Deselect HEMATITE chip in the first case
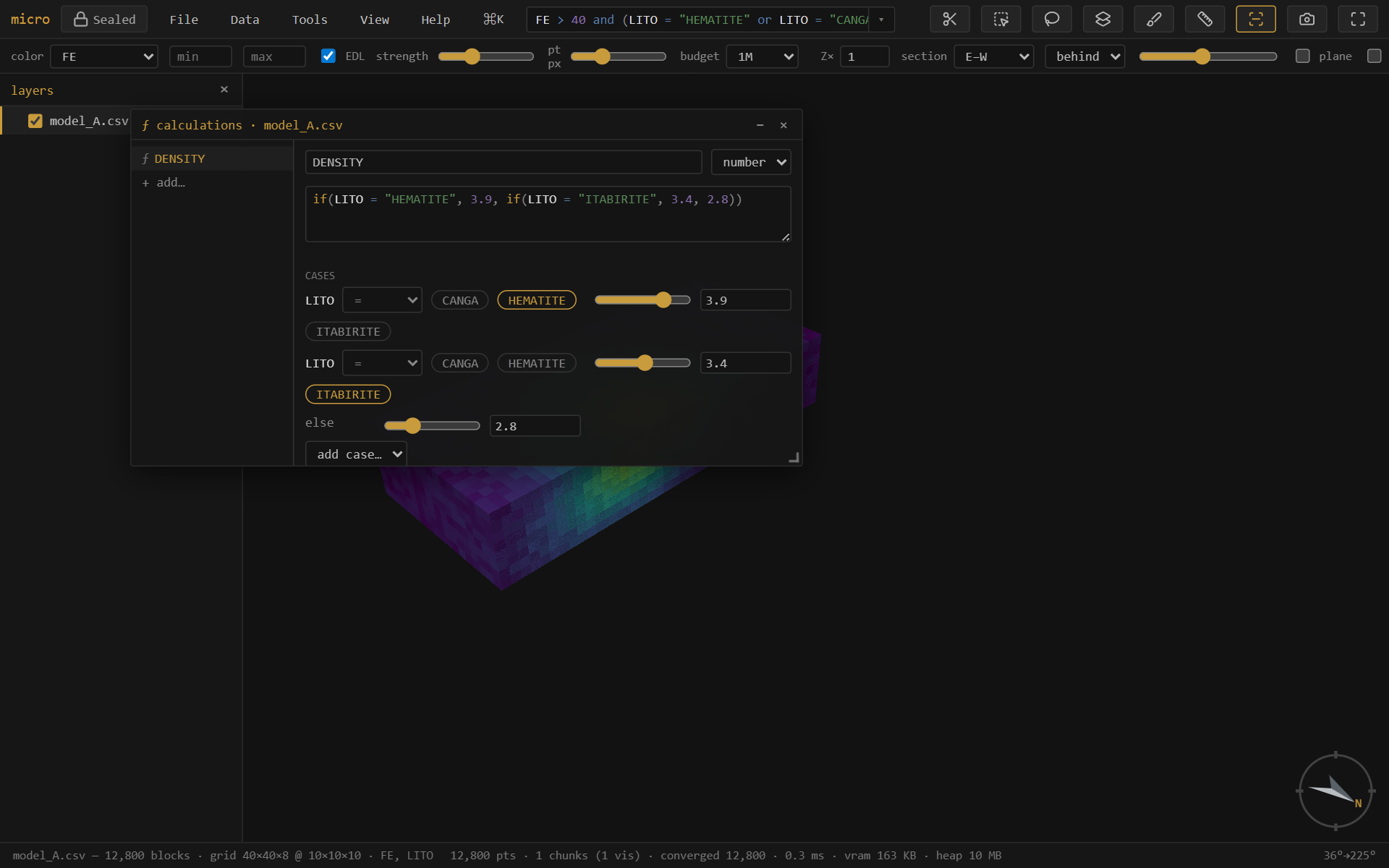This screenshot has width=1389, height=868. [x=537, y=300]
